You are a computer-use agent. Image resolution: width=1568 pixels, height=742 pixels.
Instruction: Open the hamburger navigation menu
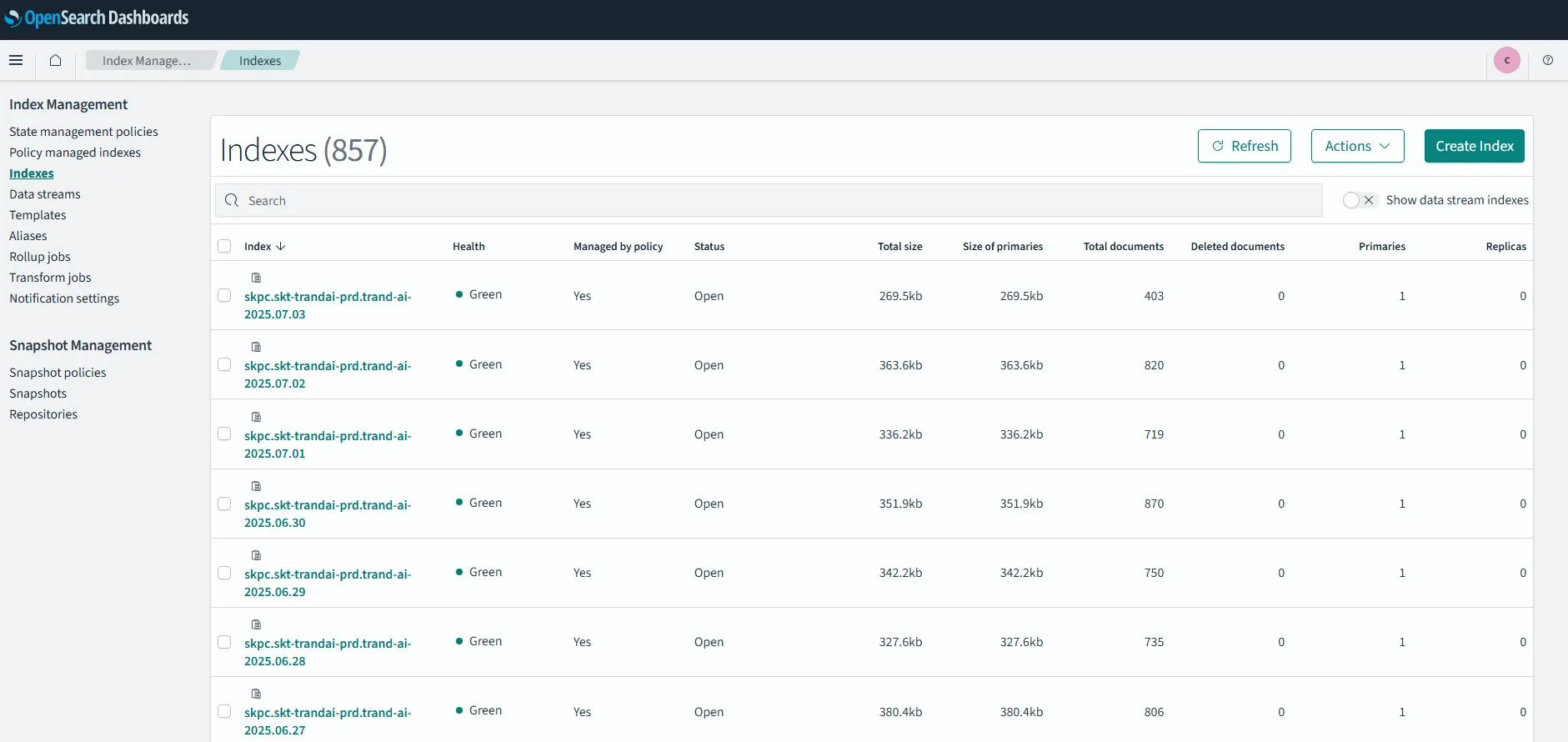point(16,60)
